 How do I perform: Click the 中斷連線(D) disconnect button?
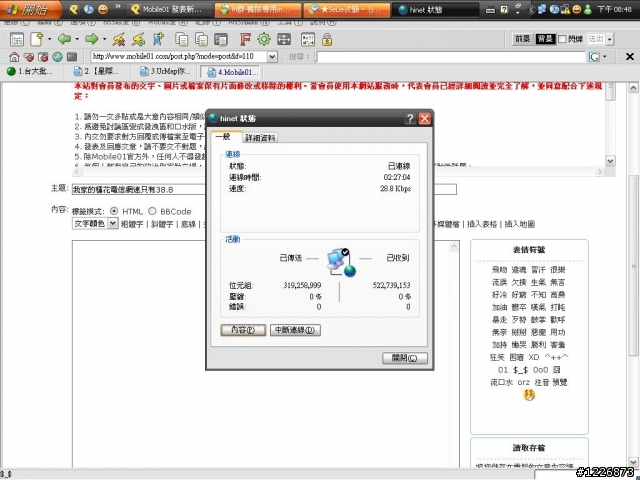click(x=295, y=330)
